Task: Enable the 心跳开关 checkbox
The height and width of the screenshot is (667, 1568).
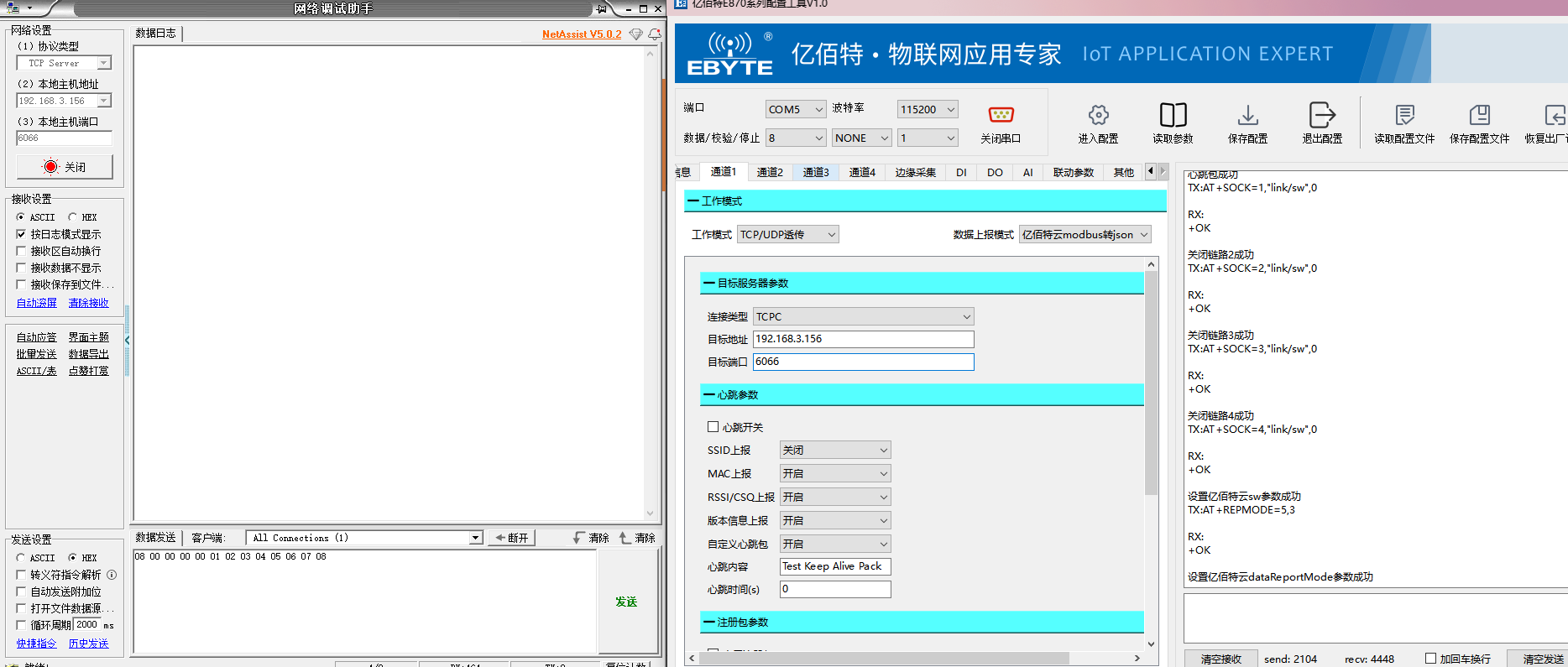Action: click(x=713, y=427)
